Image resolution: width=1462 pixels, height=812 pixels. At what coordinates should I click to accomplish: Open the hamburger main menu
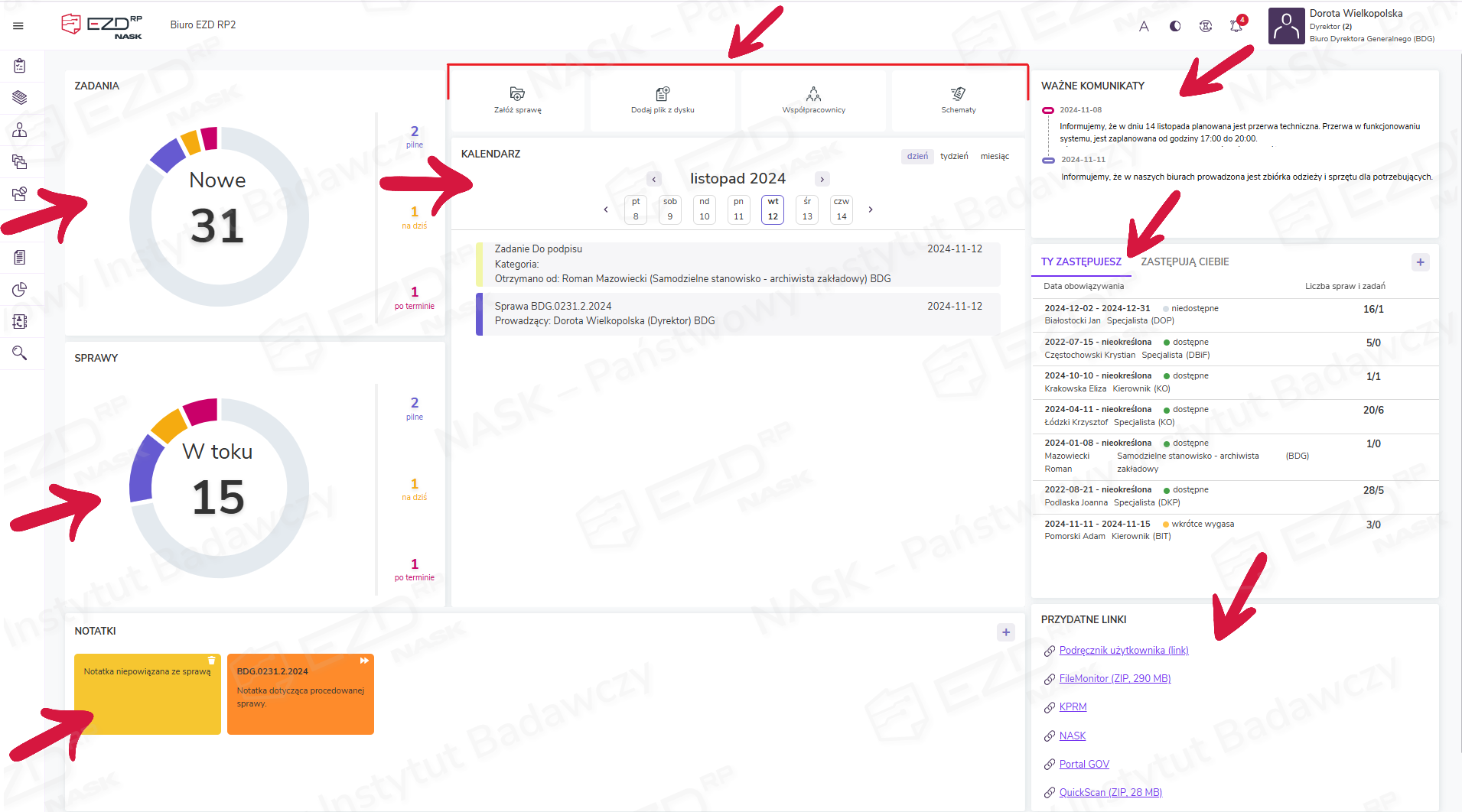point(18,26)
